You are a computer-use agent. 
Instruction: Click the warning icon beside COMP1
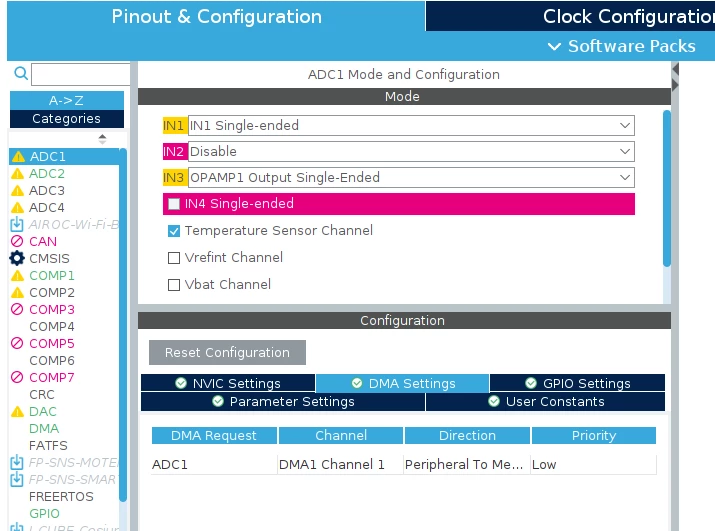coord(17,276)
